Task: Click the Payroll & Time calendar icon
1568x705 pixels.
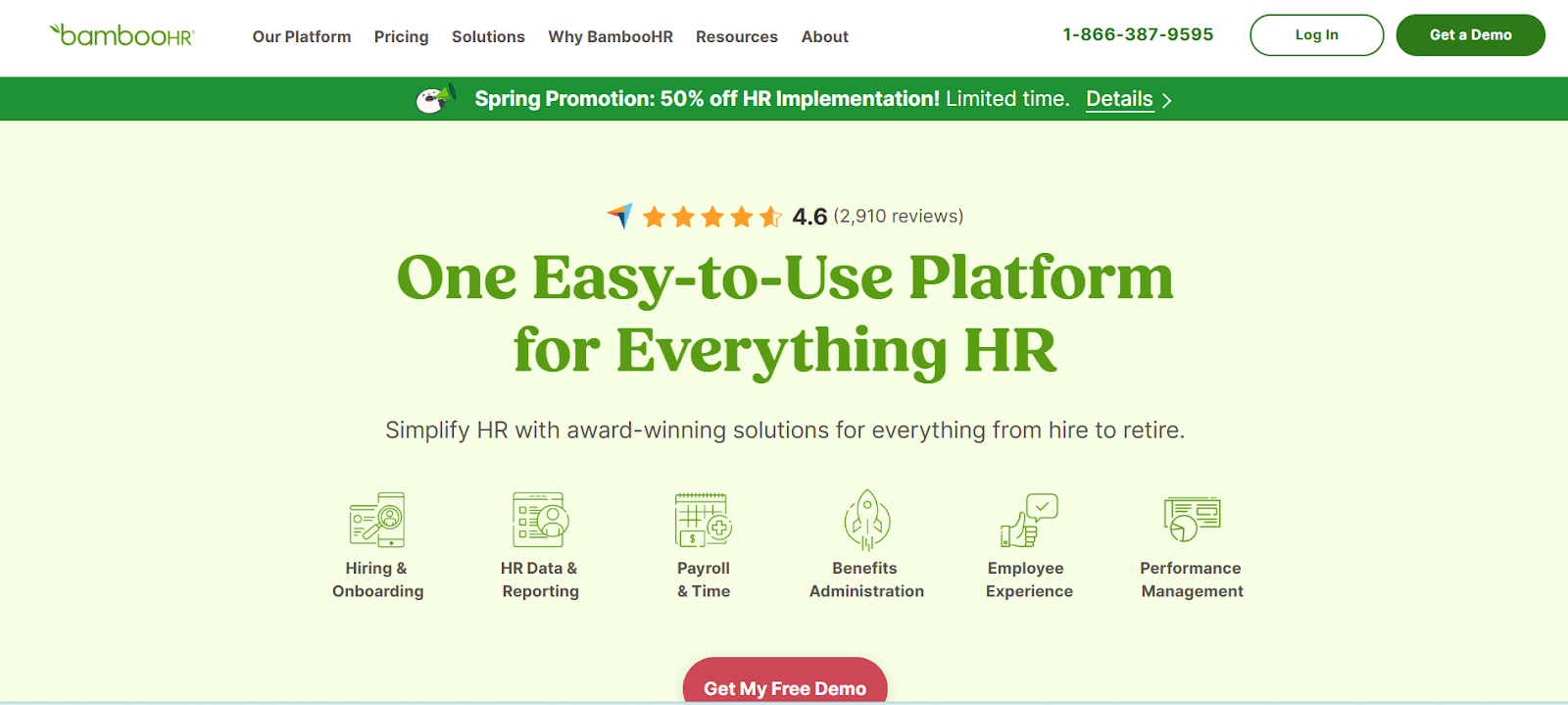Action: pyautogui.click(x=704, y=520)
